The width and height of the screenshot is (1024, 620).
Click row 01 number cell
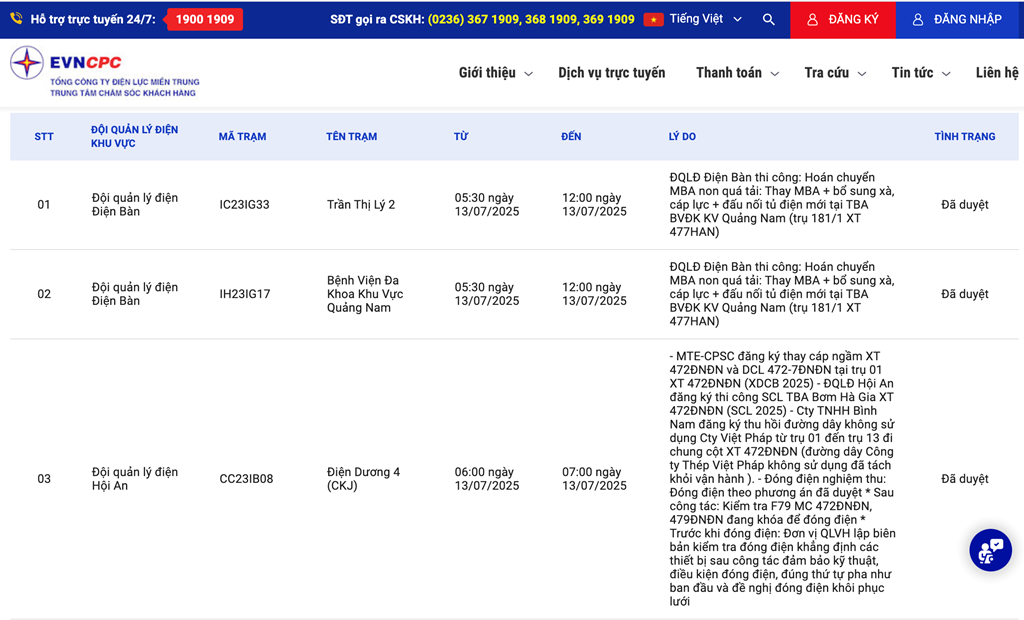44,204
